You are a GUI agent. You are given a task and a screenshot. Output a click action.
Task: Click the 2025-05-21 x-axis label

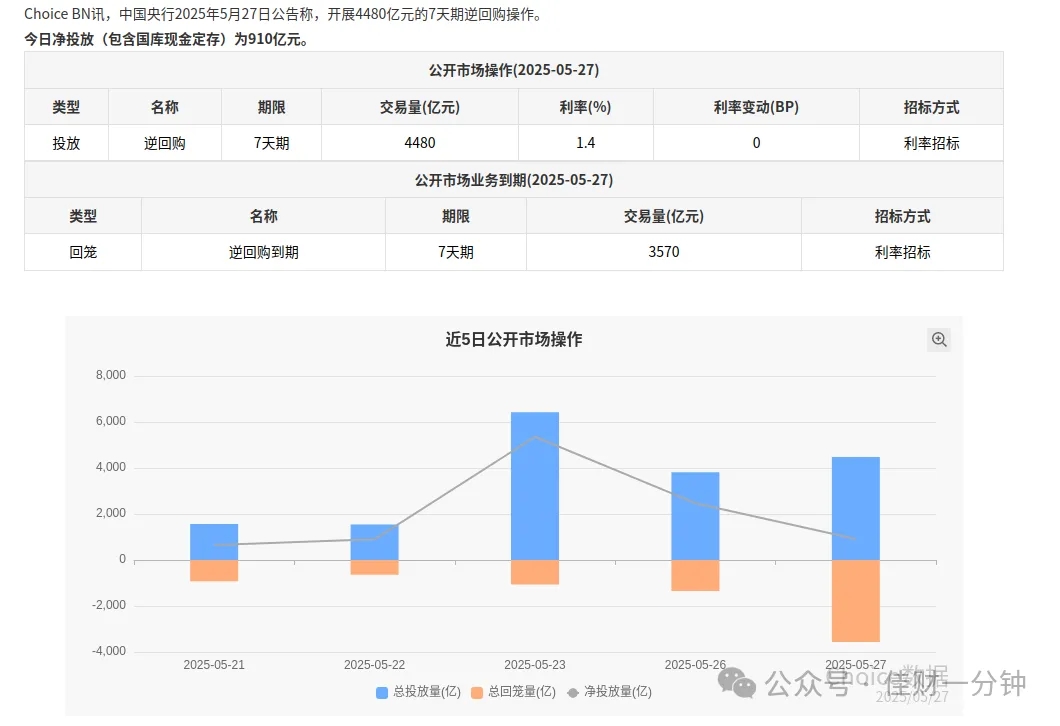pos(214,664)
